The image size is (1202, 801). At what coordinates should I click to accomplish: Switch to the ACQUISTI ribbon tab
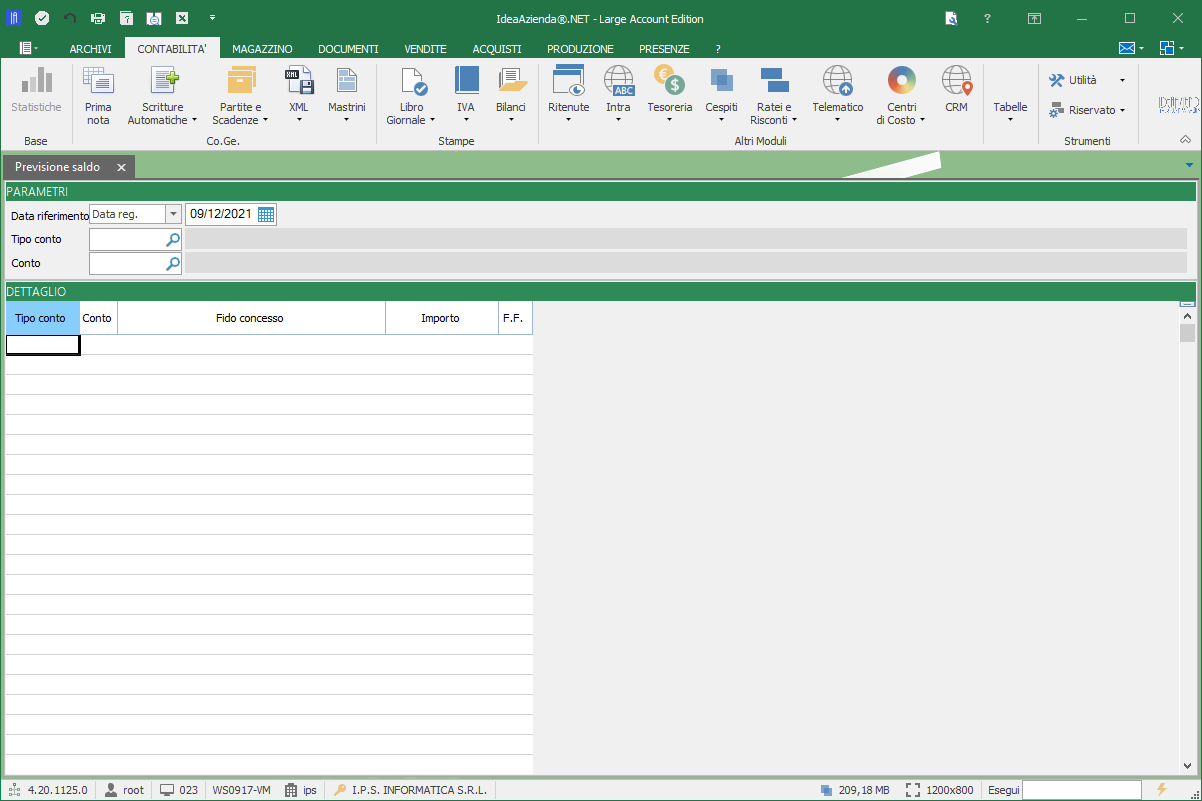pyautogui.click(x=497, y=49)
